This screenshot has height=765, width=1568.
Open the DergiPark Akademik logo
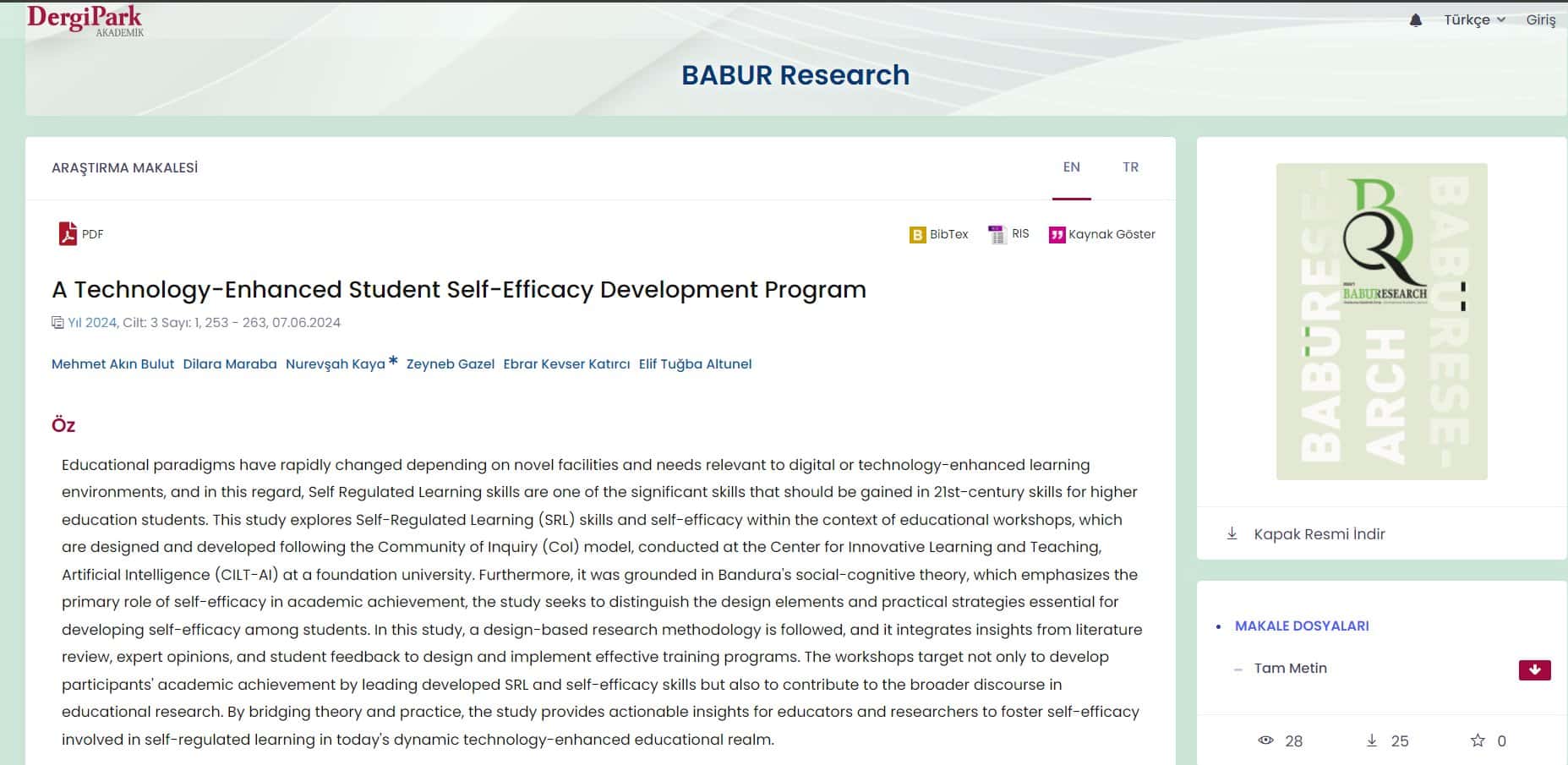85,20
